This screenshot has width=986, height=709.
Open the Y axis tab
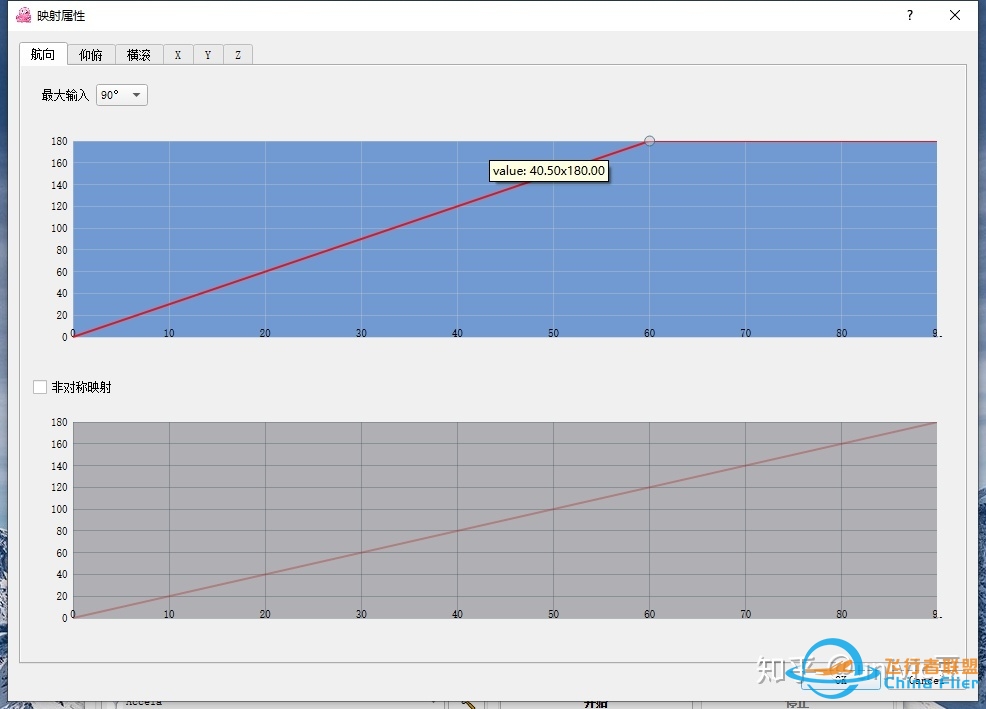208,55
